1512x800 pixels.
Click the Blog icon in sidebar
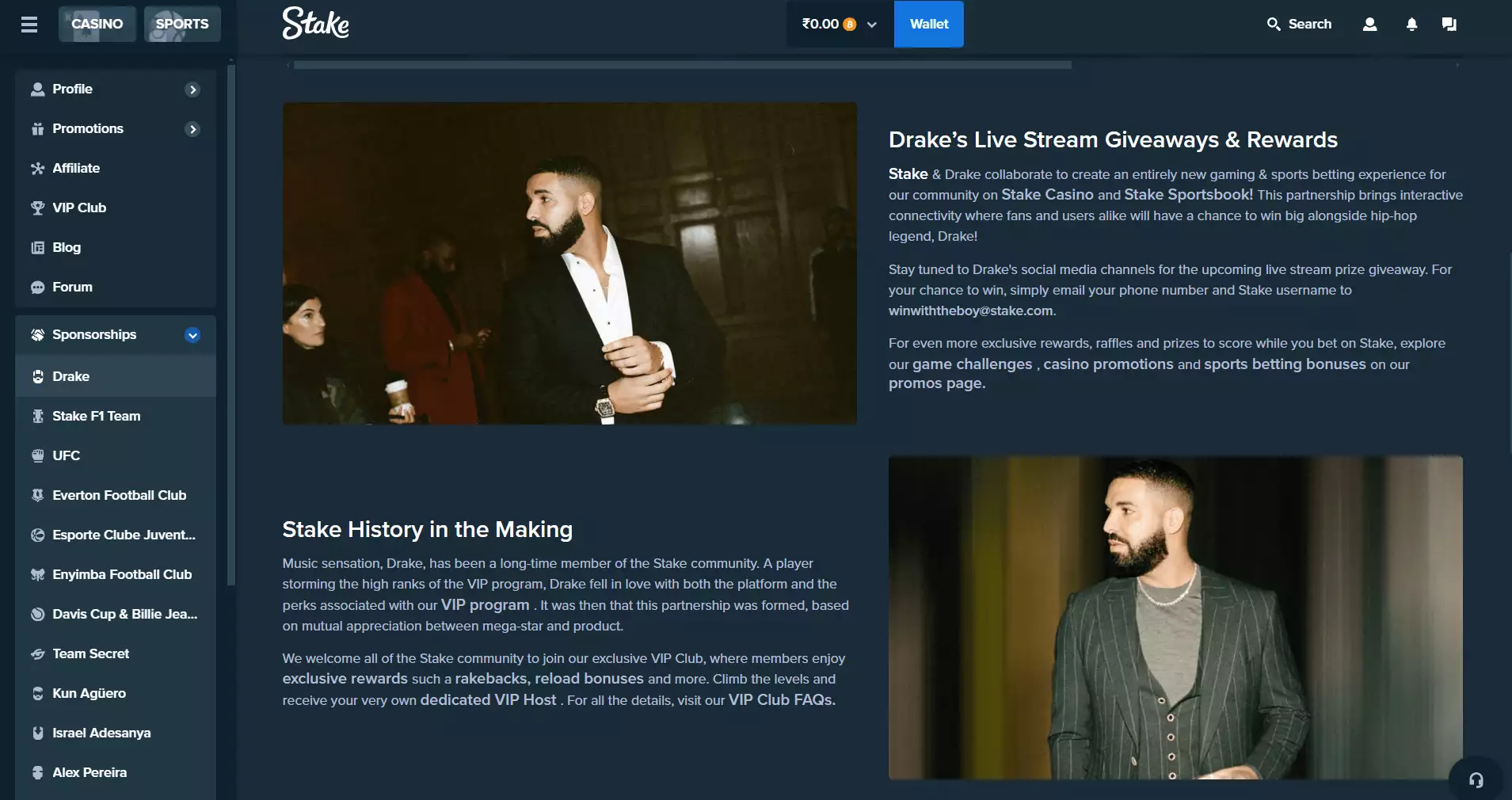pyautogui.click(x=37, y=248)
